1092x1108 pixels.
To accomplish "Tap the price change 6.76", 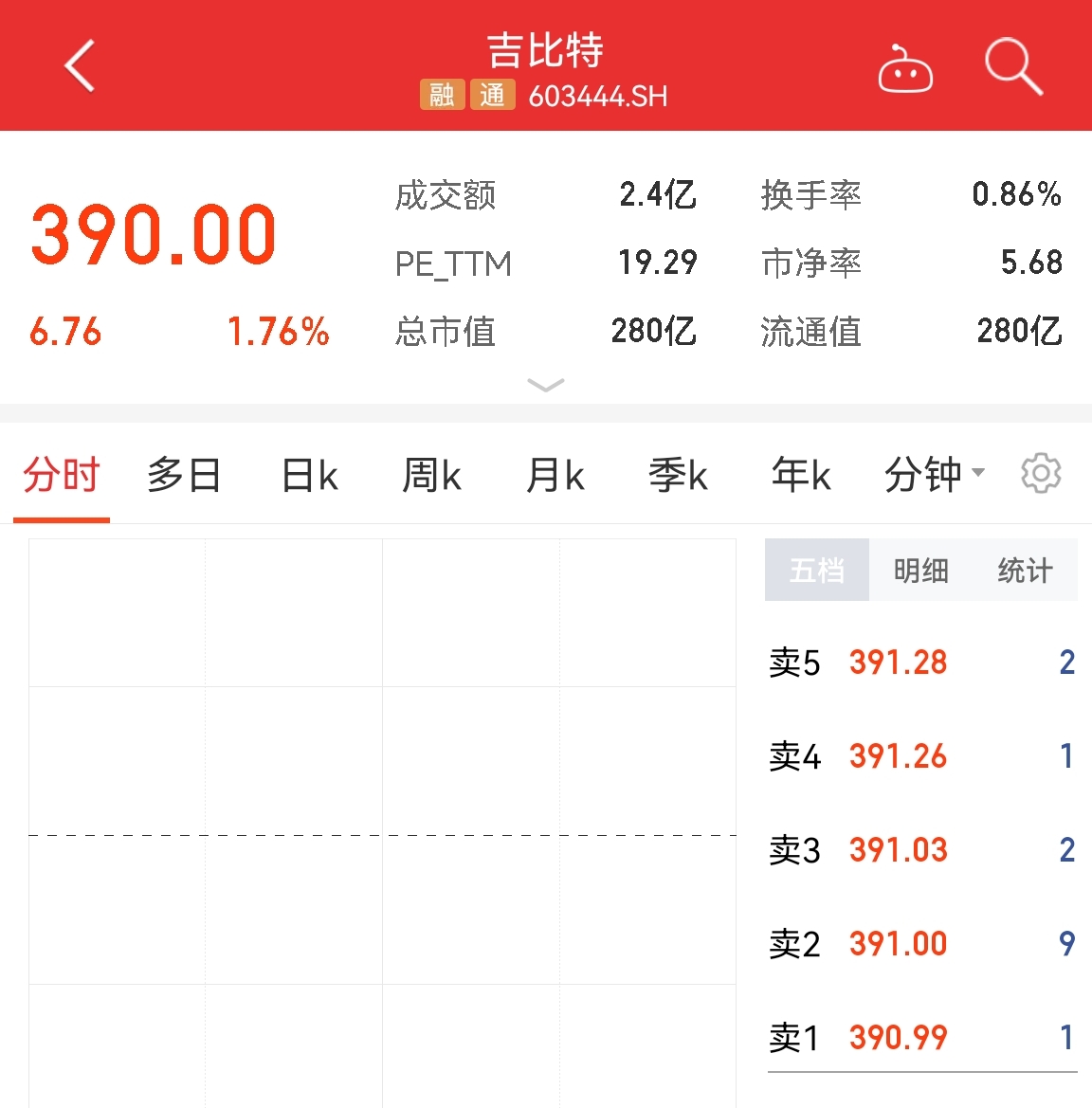I will [65, 332].
